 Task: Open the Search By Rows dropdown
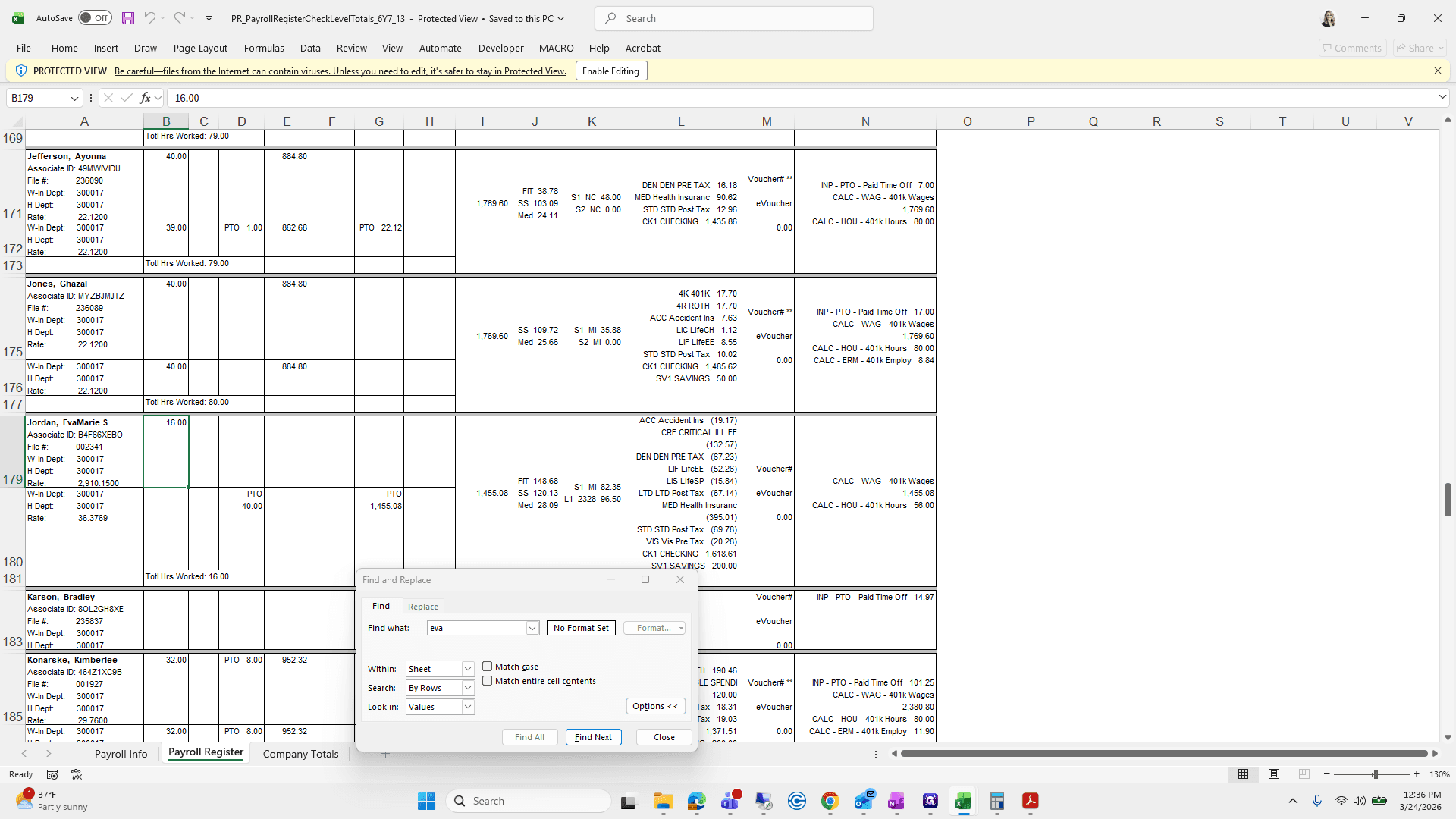pos(468,688)
